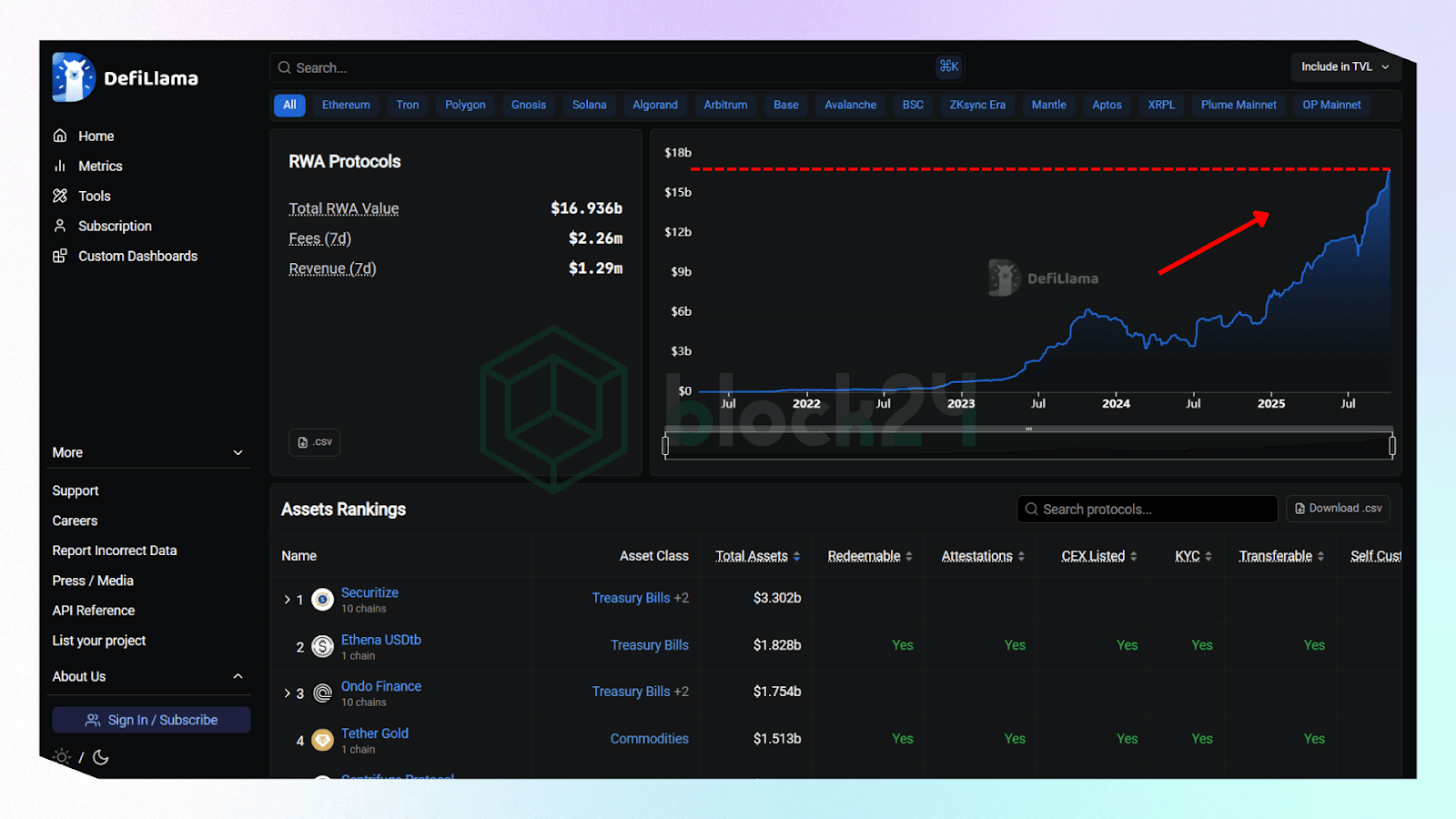
Task: Click the DefiLlama logo icon
Action: tap(73, 77)
